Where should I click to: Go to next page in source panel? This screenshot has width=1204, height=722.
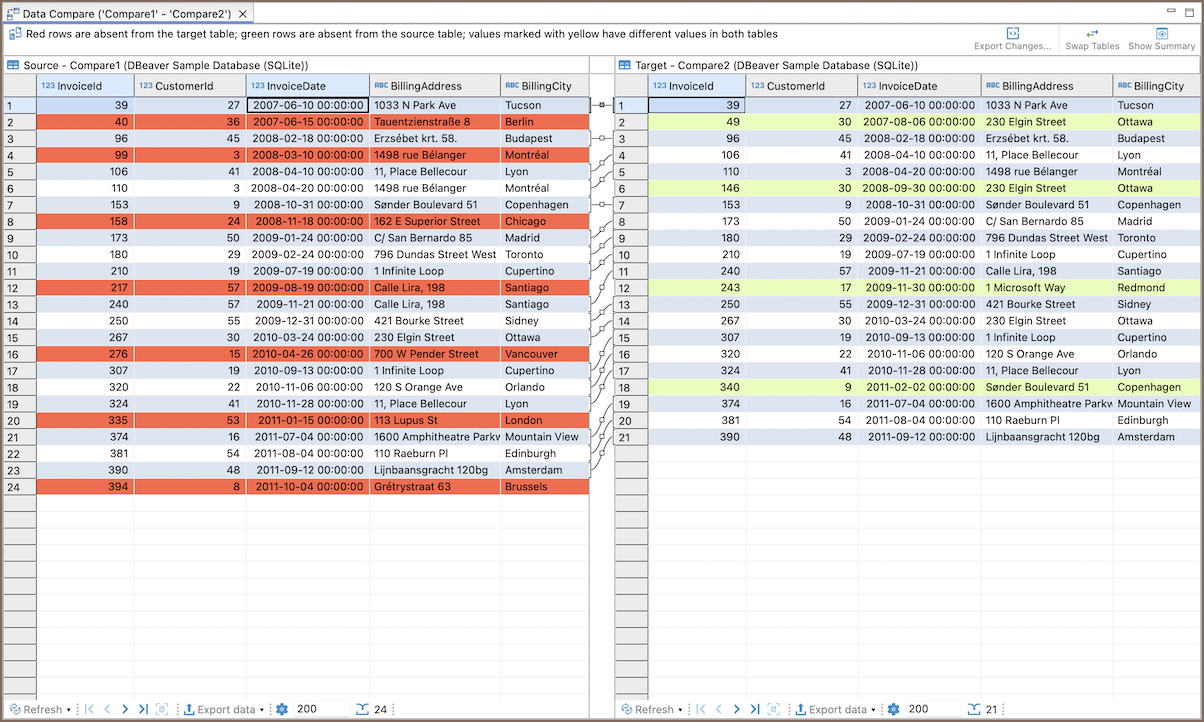click(125, 709)
